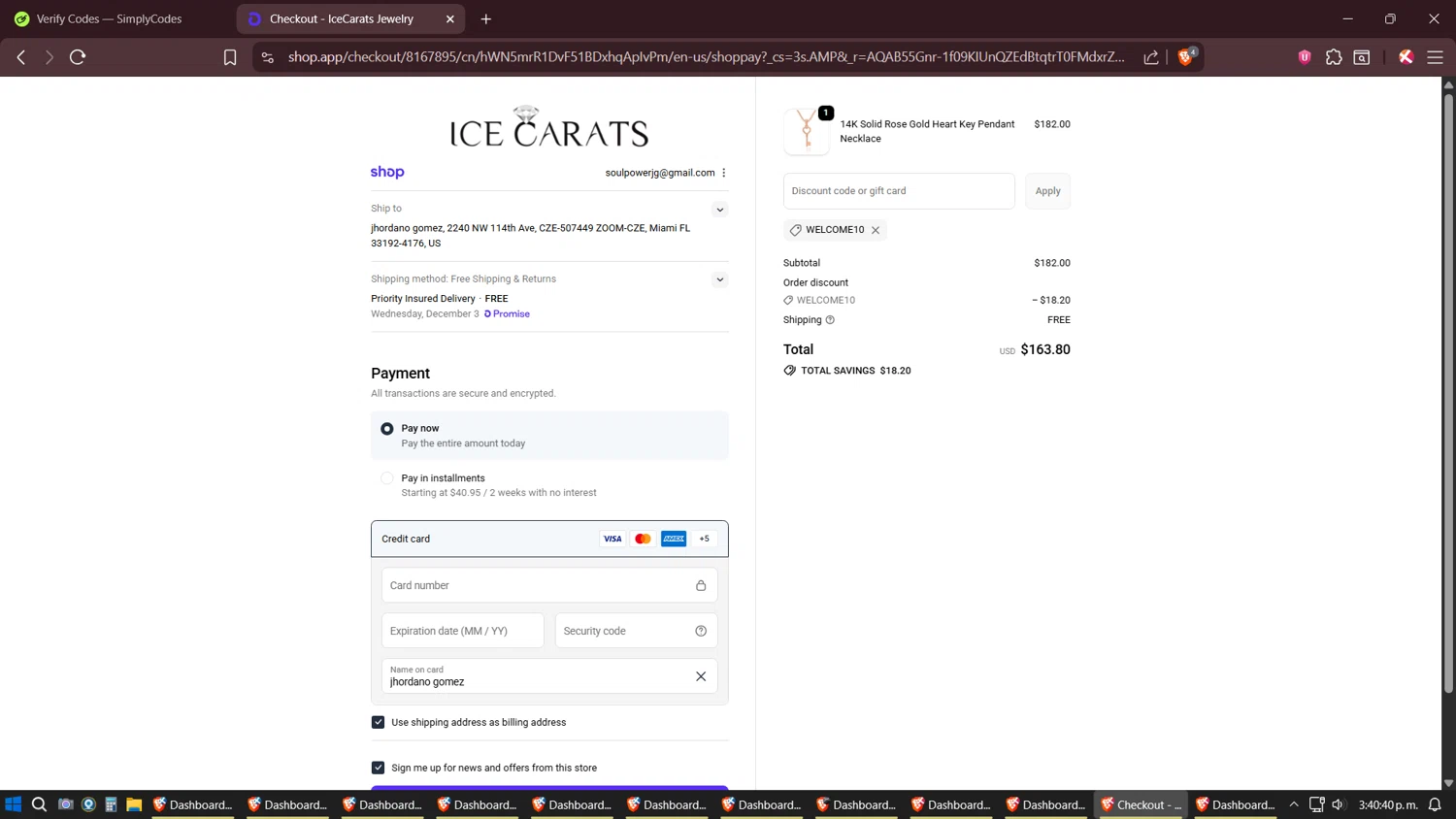Screen dimensions: 1456x819
Task: Click the Mastercard icon
Action: [x=643, y=539]
